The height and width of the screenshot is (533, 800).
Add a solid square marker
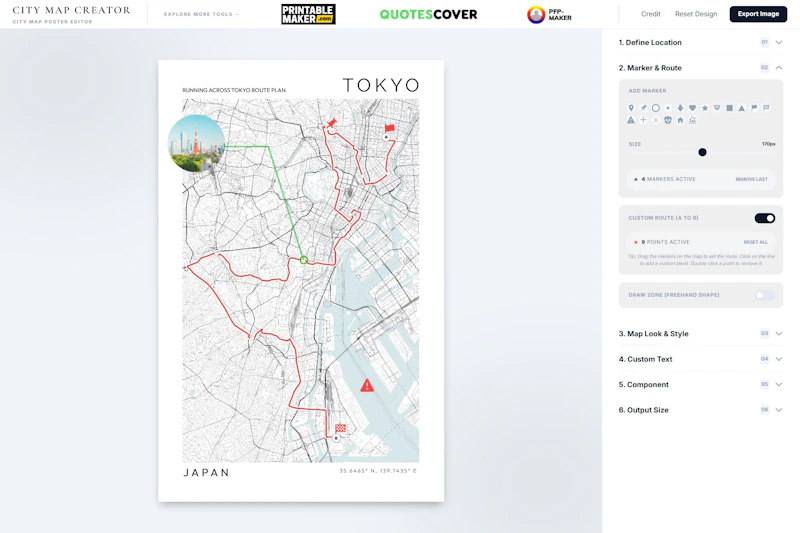pyautogui.click(x=730, y=108)
